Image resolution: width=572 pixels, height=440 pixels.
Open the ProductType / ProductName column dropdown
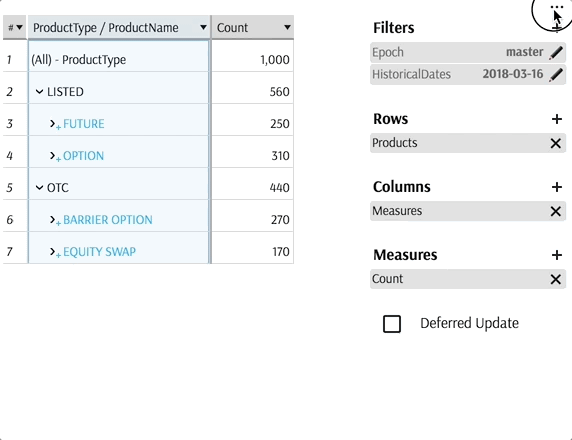pyautogui.click(x=203, y=27)
